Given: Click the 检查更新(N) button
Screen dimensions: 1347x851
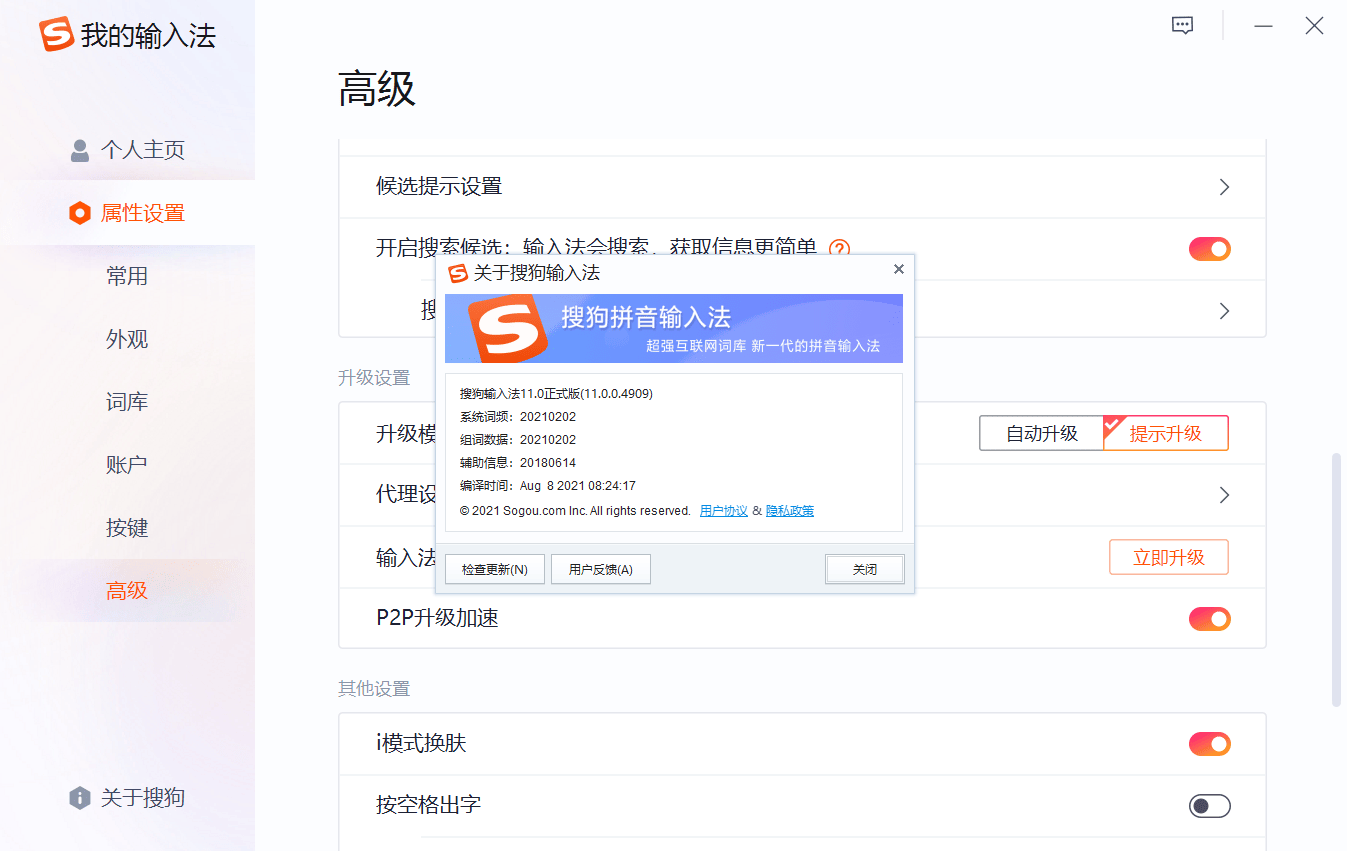Looking at the screenshot, I should tap(494, 568).
